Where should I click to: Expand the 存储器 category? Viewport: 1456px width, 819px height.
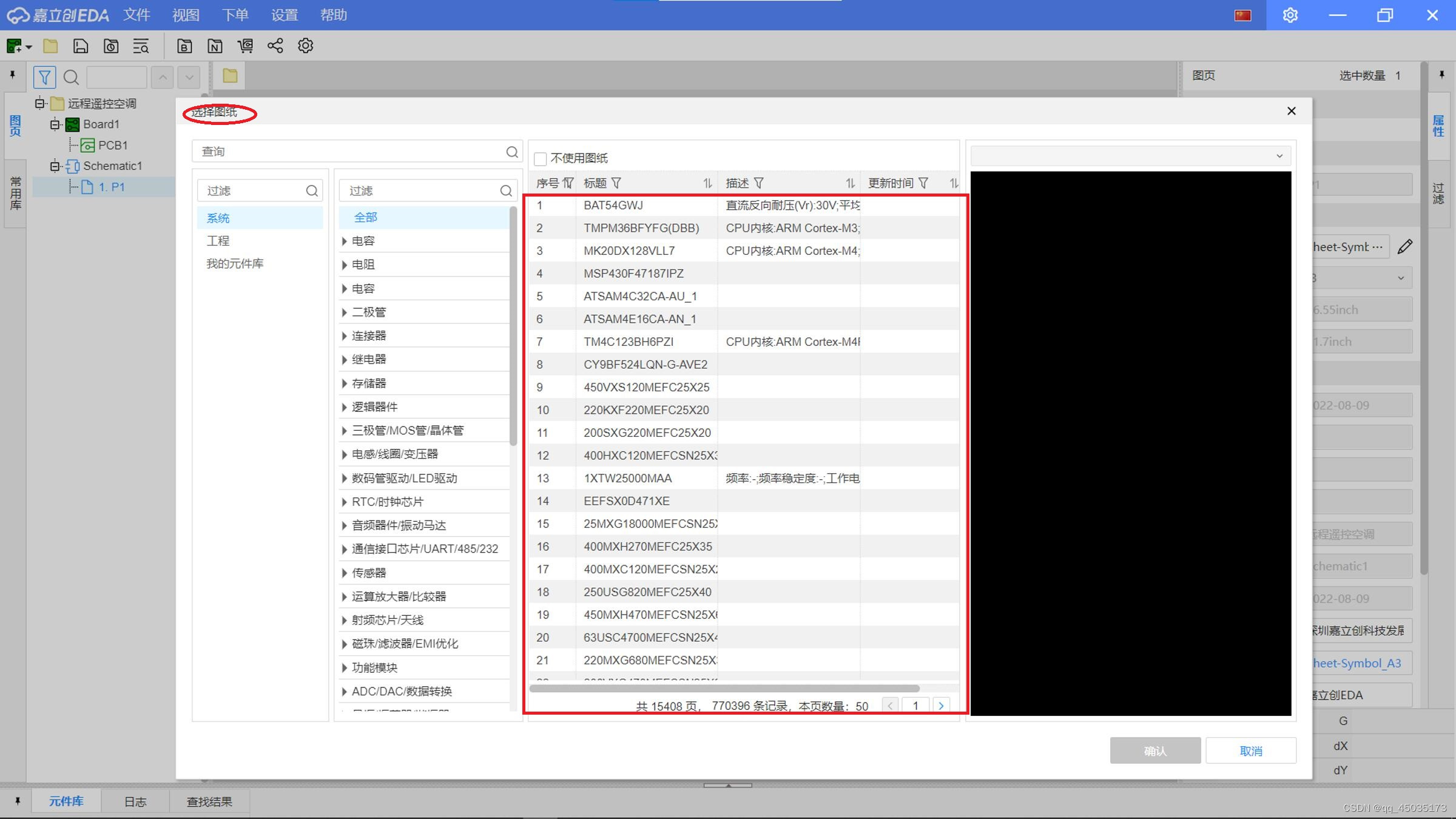[344, 383]
